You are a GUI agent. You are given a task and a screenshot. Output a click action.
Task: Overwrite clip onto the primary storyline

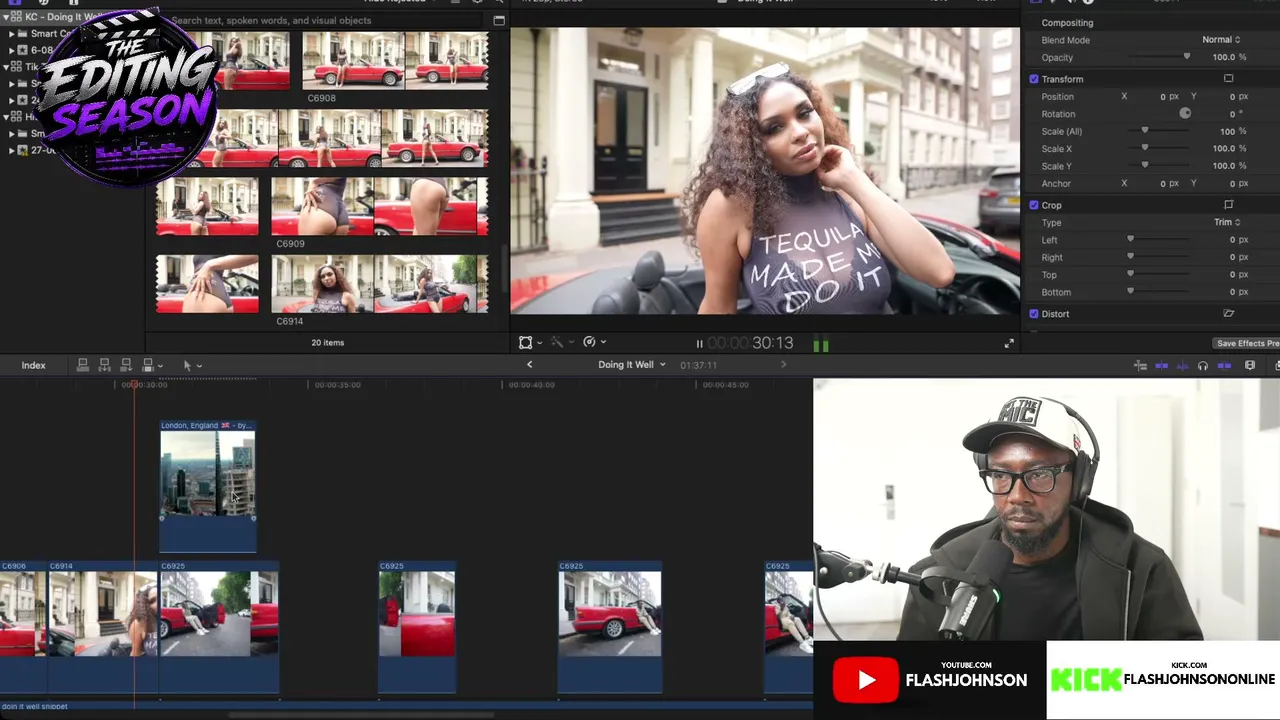(147, 365)
